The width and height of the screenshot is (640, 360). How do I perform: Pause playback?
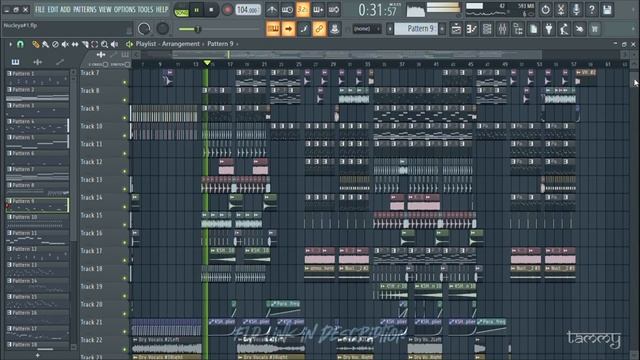click(x=196, y=10)
